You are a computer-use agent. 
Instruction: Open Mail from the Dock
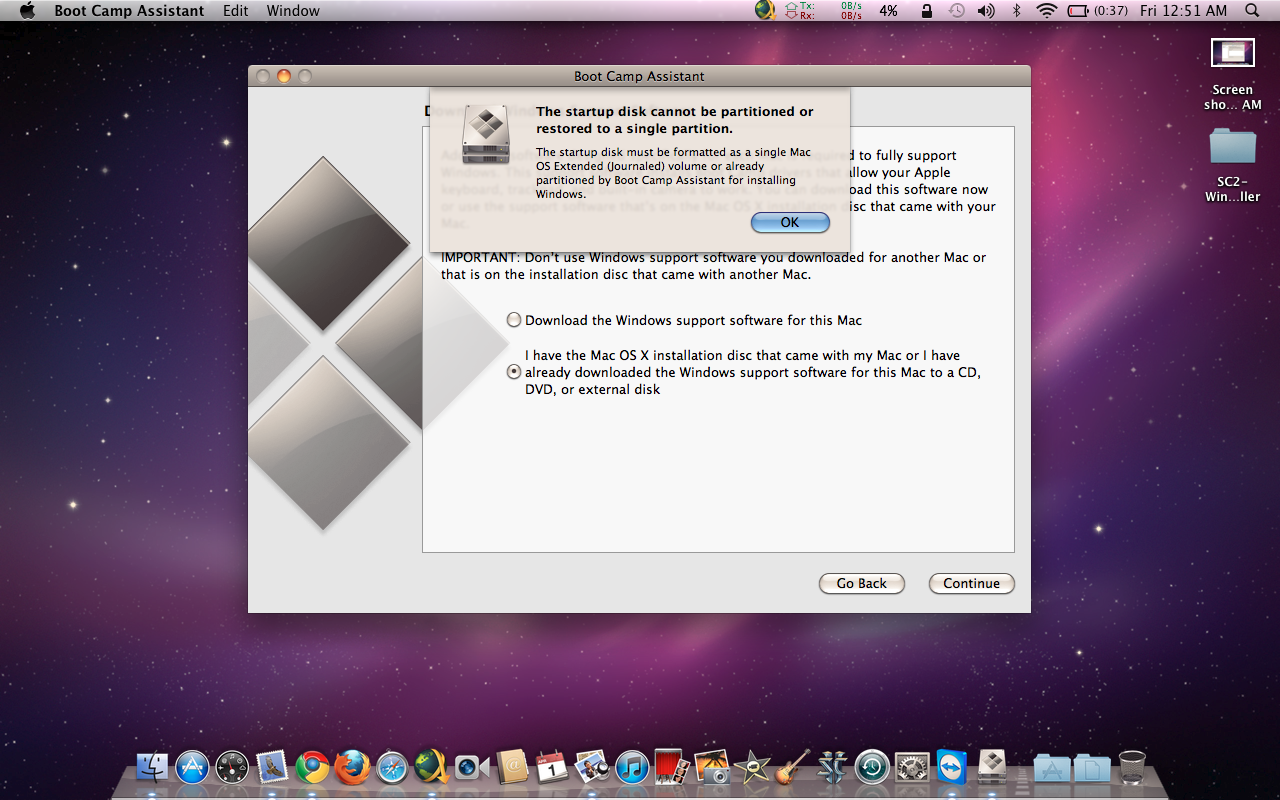pos(271,767)
